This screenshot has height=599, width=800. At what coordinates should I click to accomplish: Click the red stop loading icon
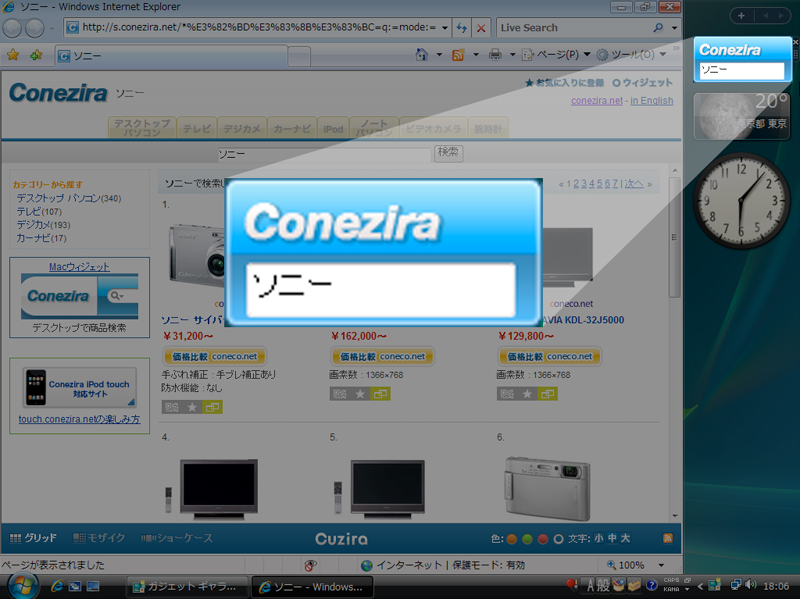click(481, 28)
